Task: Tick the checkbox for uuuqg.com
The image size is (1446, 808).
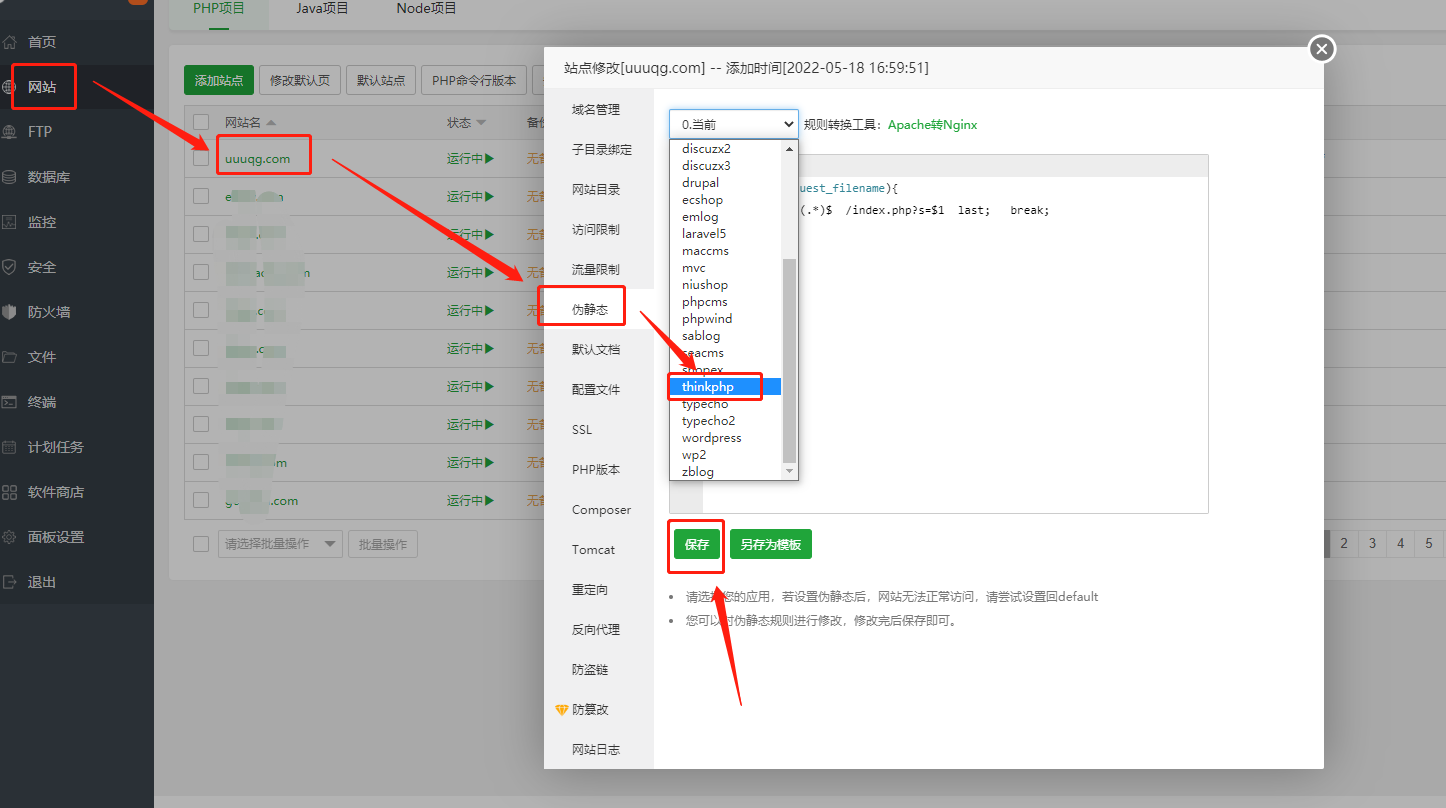Action: [x=201, y=158]
